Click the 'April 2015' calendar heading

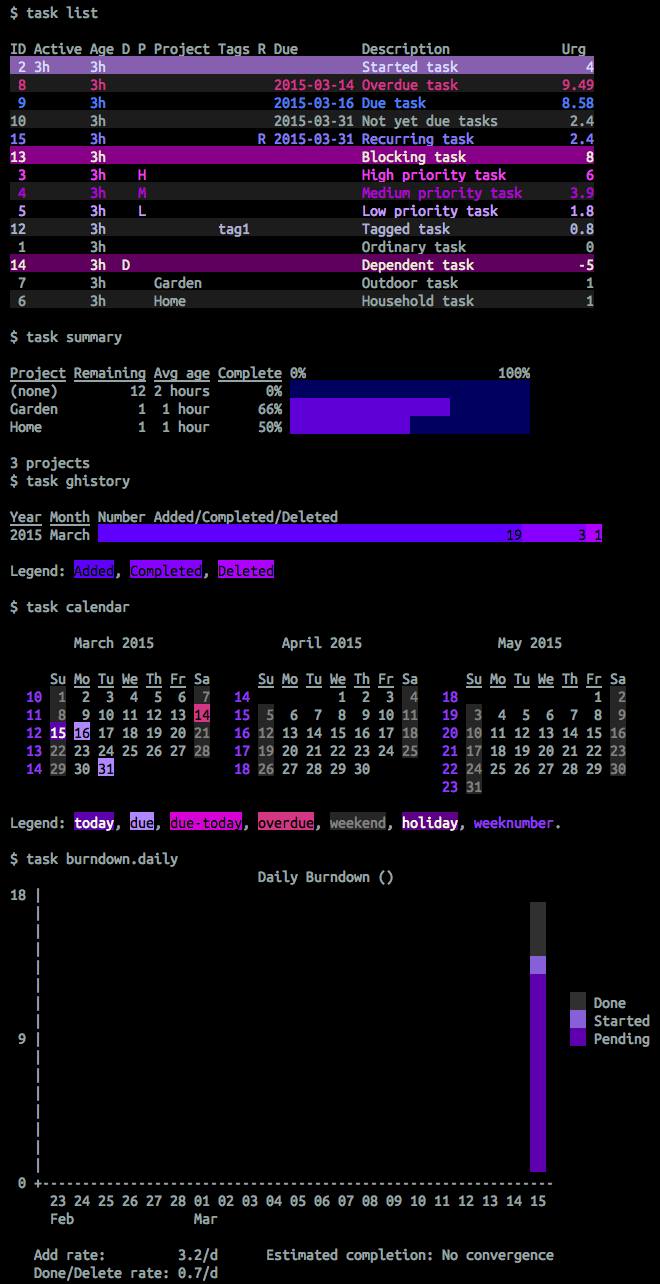coord(322,643)
